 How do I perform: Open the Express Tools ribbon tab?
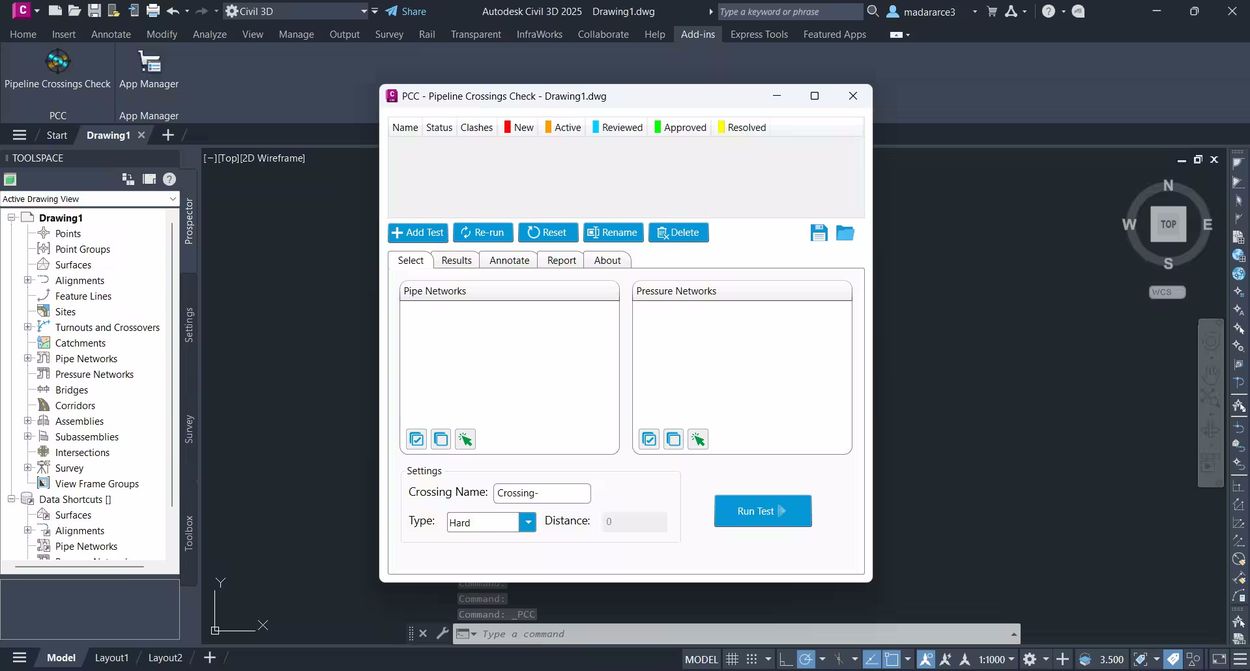tap(759, 34)
